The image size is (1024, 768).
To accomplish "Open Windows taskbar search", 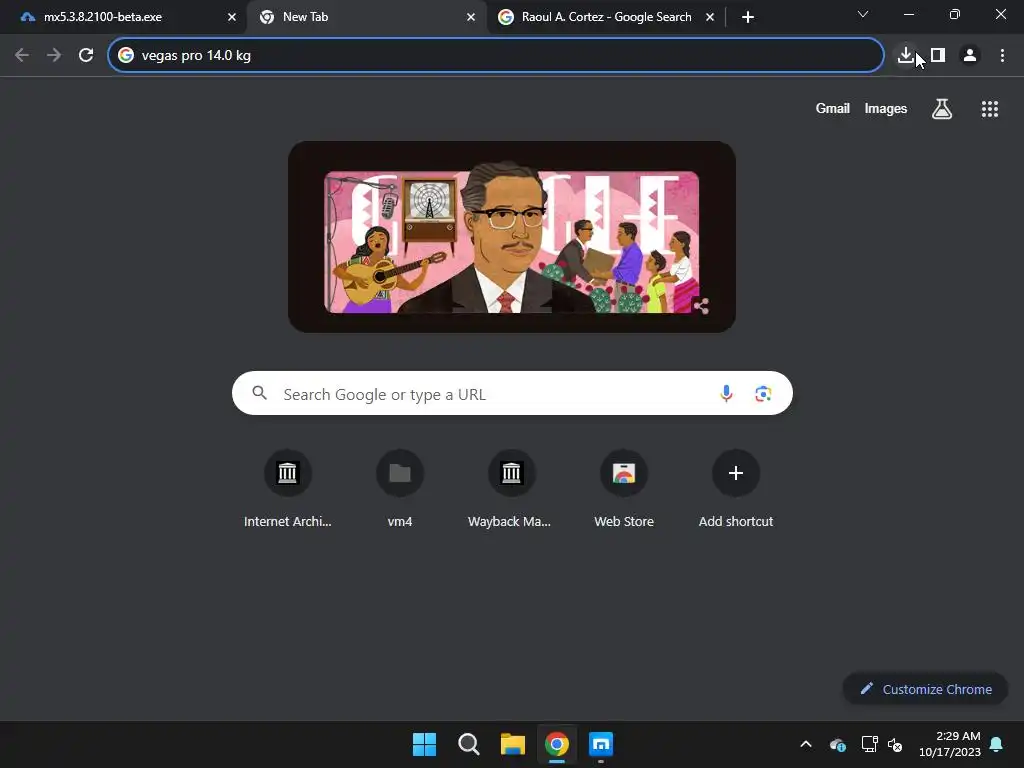I will coord(468,744).
